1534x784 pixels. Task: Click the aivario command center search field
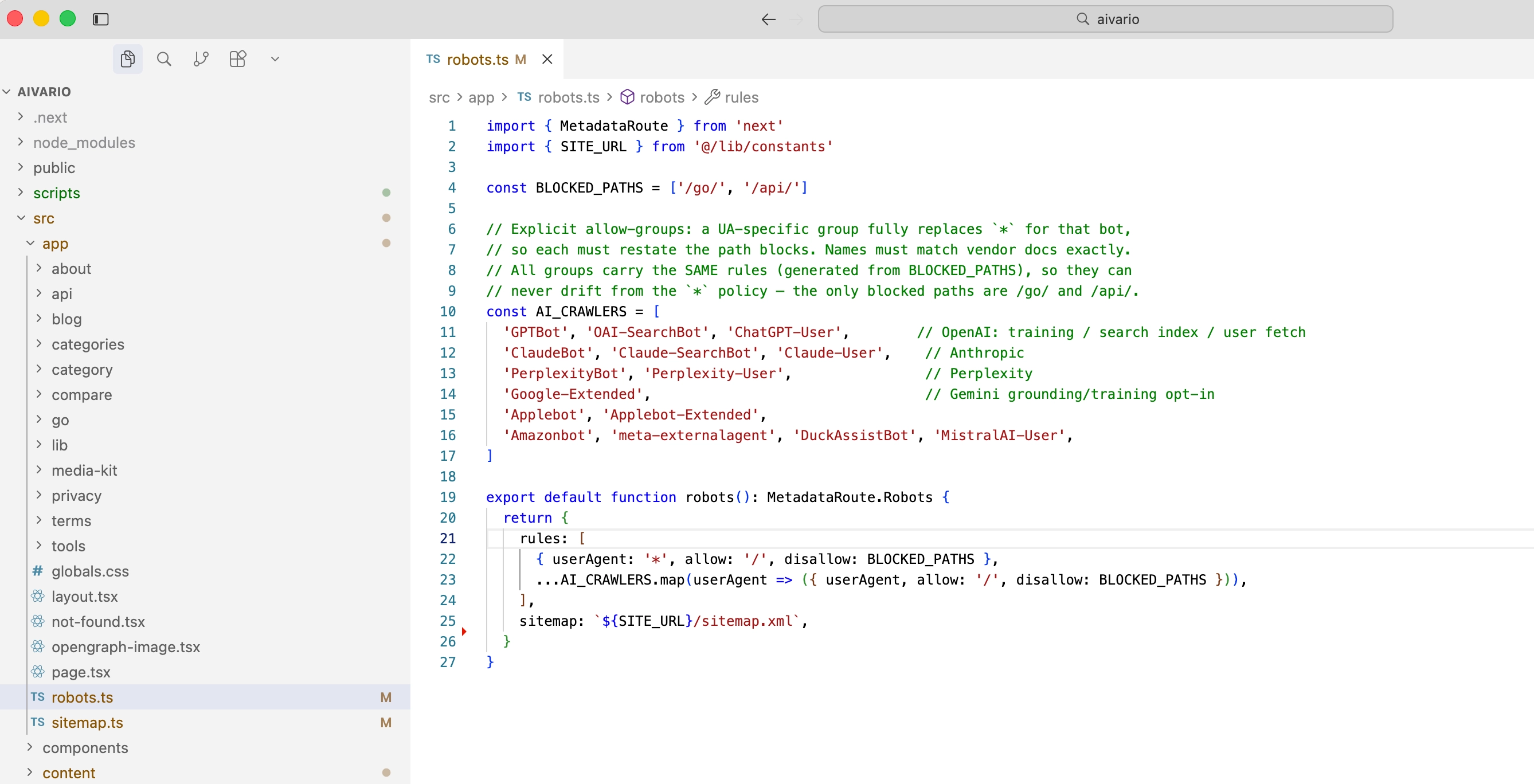coord(1105,19)
